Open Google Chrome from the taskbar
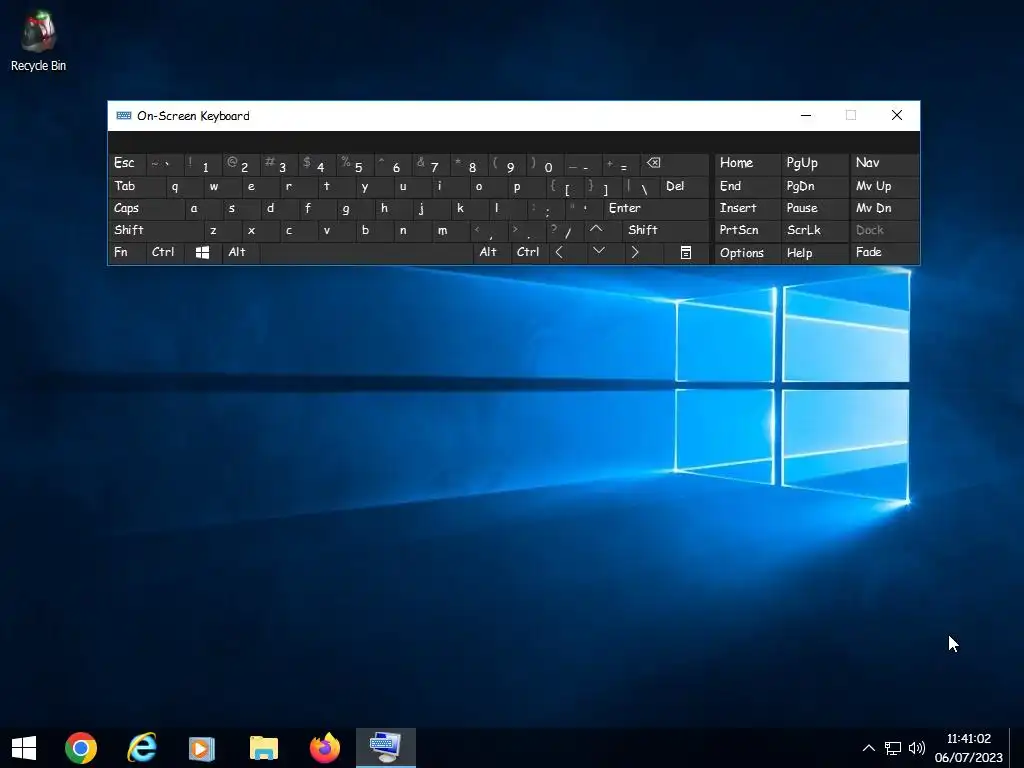The image size is (1024, 768). (x=81, y=748)
